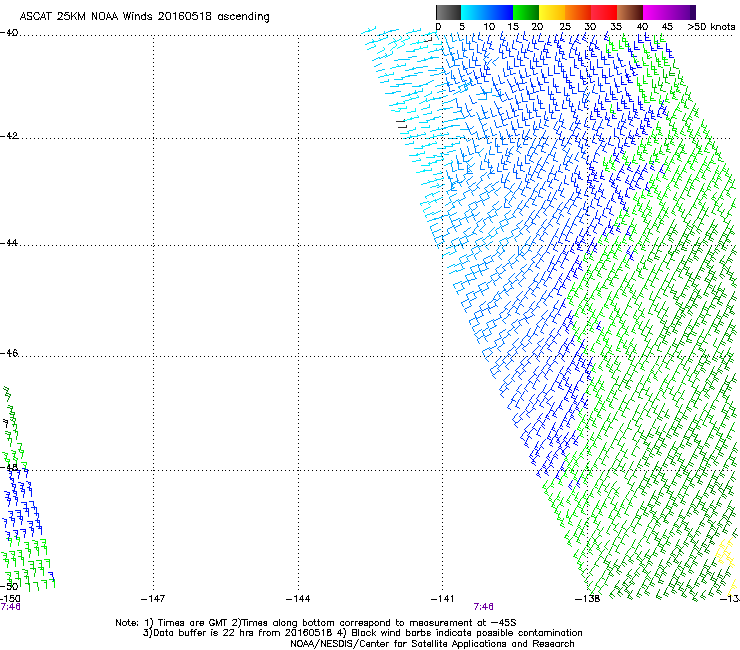Click the orange 25-30 knots legend segment

[578, 12]
